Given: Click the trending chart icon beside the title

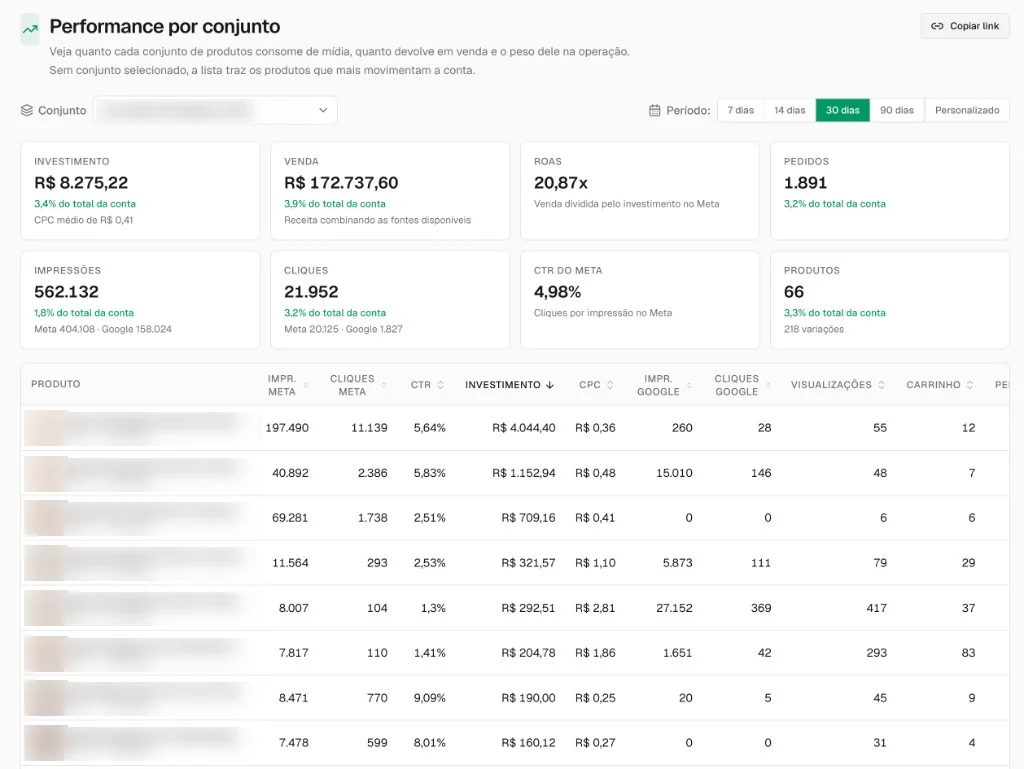Looking at the screenshot, I should [x=30, y=29].
